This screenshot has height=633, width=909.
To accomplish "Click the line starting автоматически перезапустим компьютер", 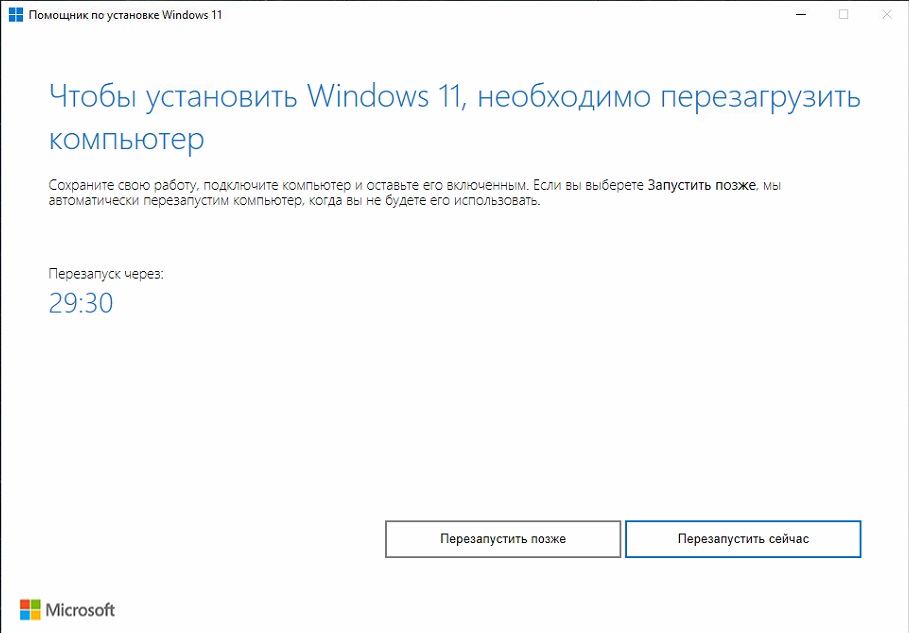I will (x=294, y=201).
